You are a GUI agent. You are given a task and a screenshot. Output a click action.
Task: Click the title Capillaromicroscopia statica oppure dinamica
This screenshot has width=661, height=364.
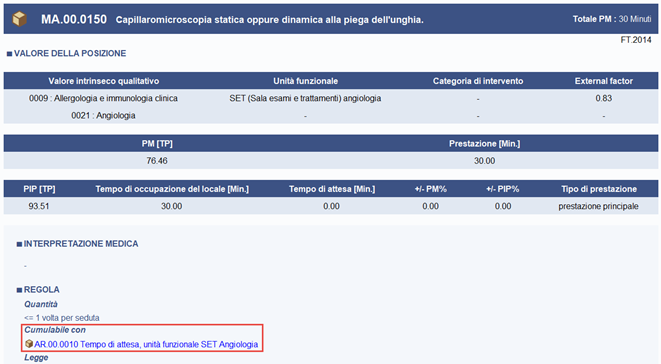[x=269, y=20]
